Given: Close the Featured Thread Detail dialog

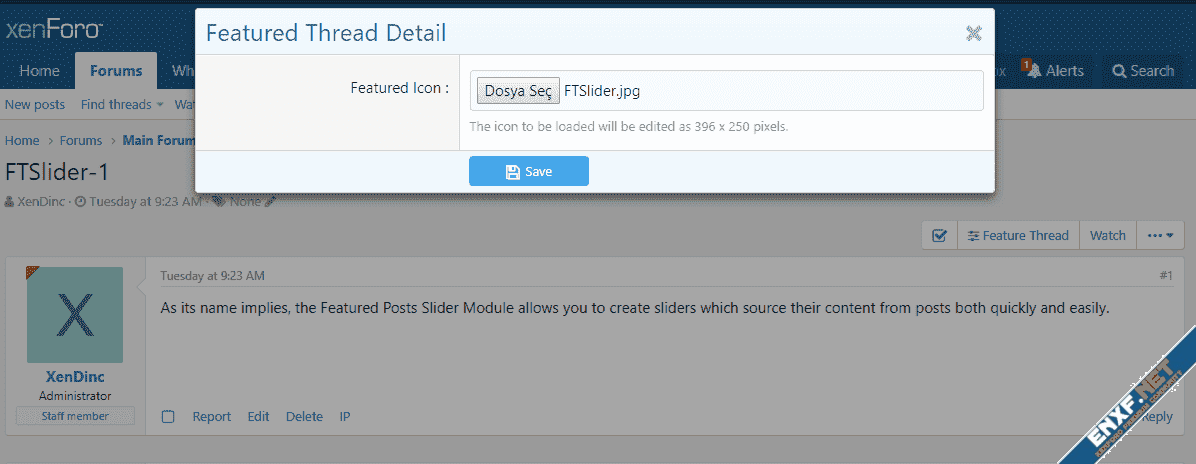Looking at the screenshot, I should [x=973, y=33].
